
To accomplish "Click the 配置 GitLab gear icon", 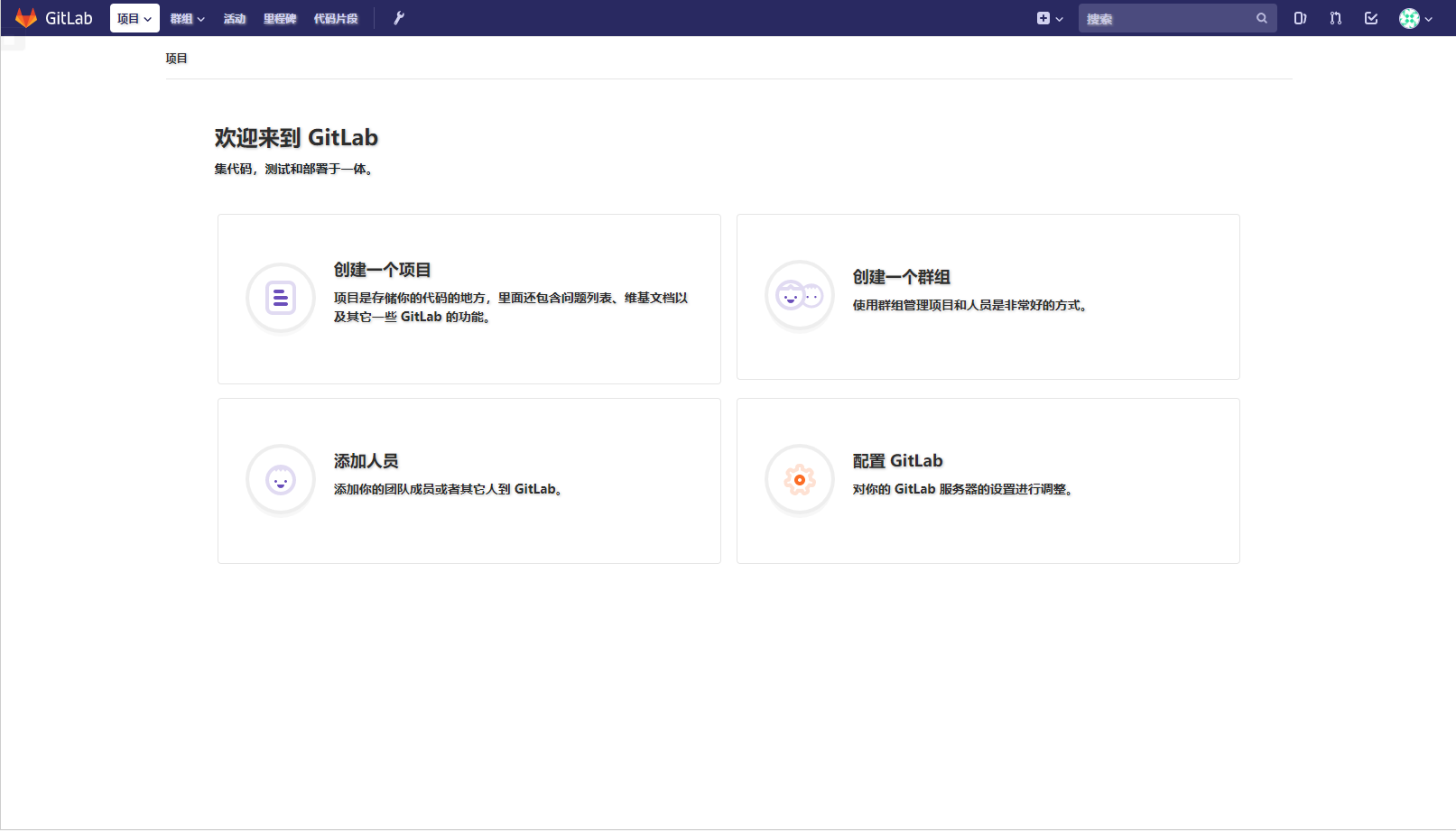I will pyautogui.click(x=799, y=480).
